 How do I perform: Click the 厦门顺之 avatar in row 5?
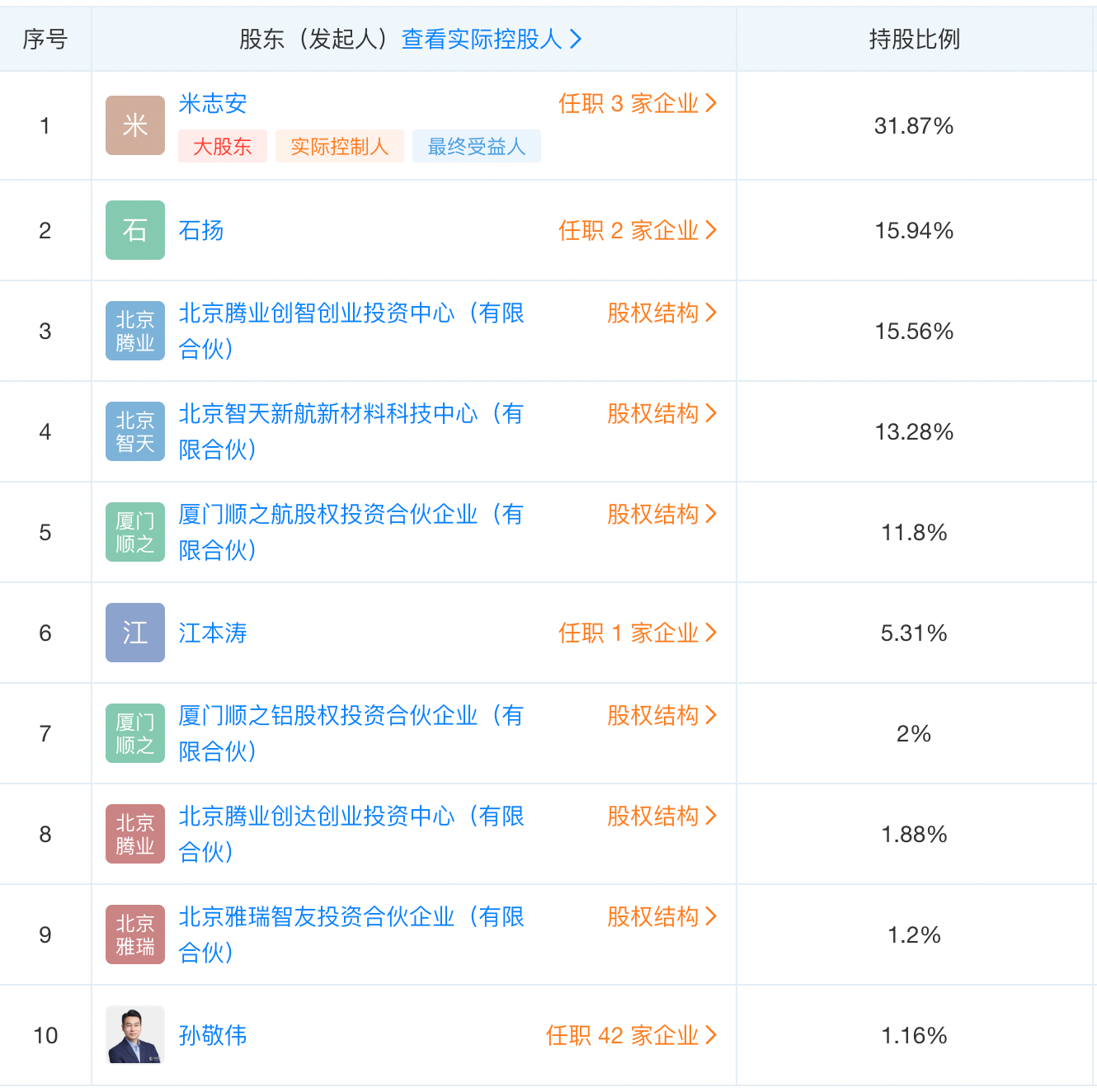[135, 532]
